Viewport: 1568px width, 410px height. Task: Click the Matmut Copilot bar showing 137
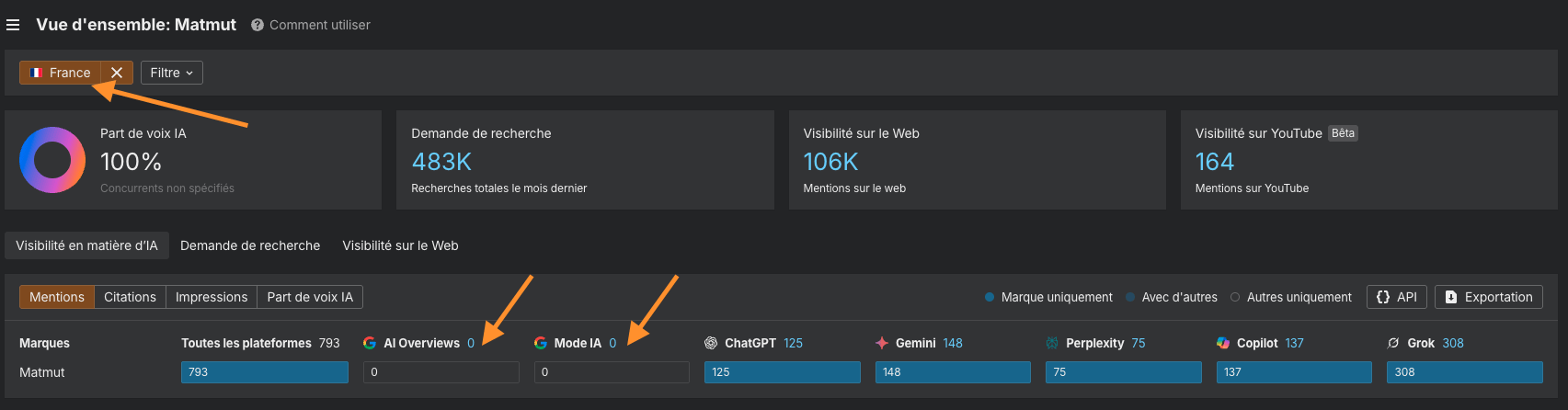(1294, 372)
